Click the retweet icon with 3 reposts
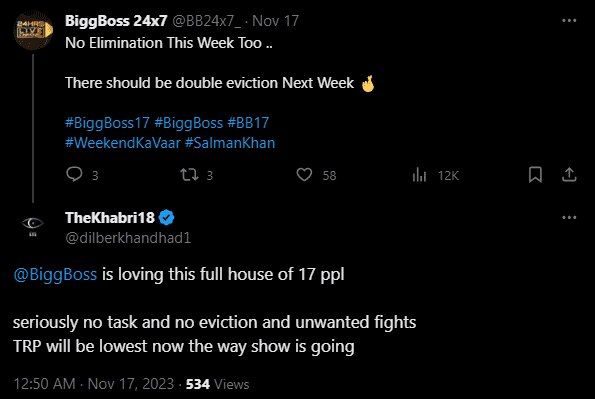The height and width of the screenshot is (399, 595). [189, 175]
